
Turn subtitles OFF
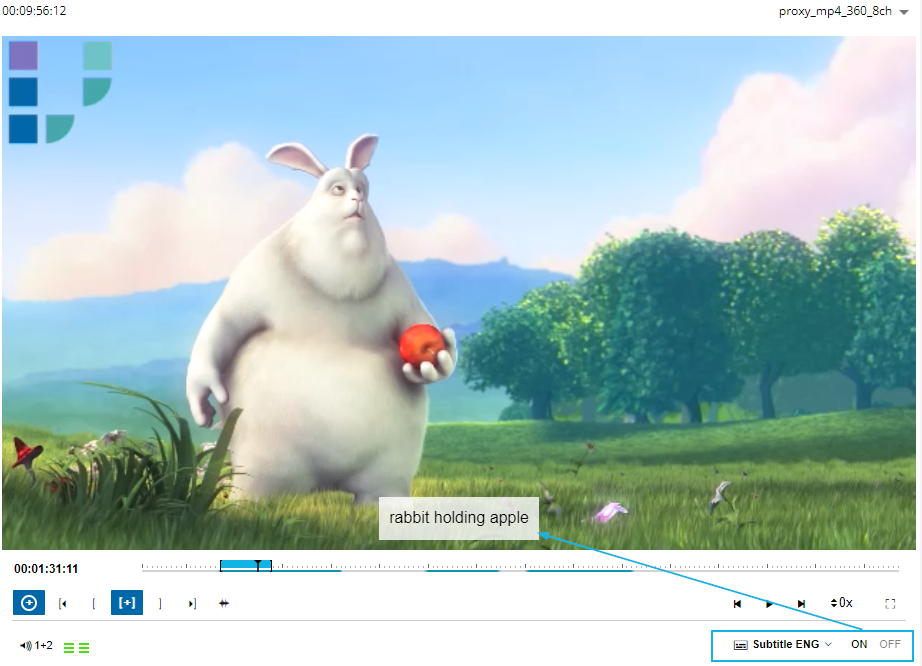tap(890, 644)
